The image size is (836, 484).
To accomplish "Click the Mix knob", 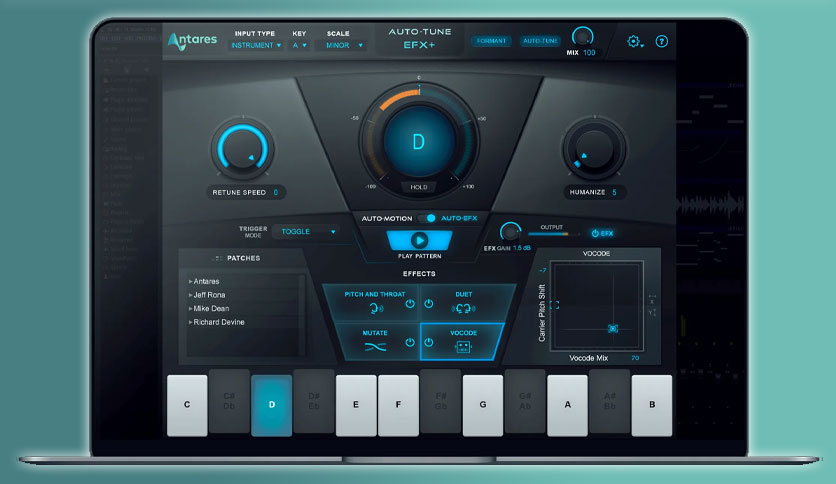I will pyautogui.click(x=582, y=37).
